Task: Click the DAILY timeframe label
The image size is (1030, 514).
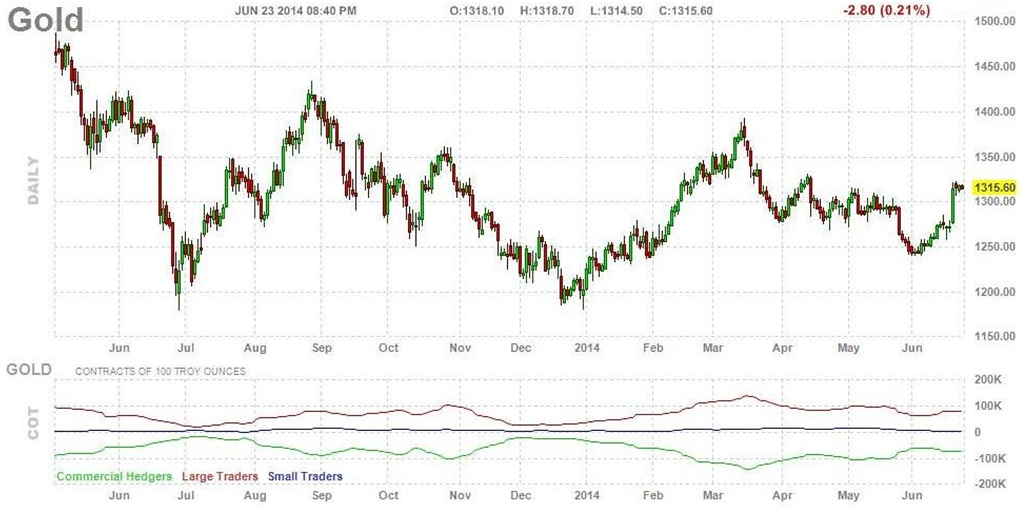Action: [x=33, y=181]
